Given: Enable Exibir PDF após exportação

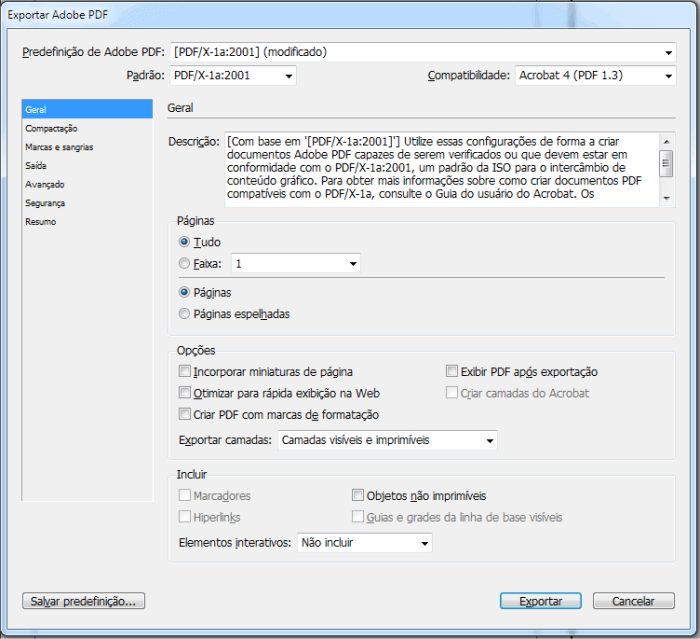Looking at the screenshot, I should (x=452, y=371).
